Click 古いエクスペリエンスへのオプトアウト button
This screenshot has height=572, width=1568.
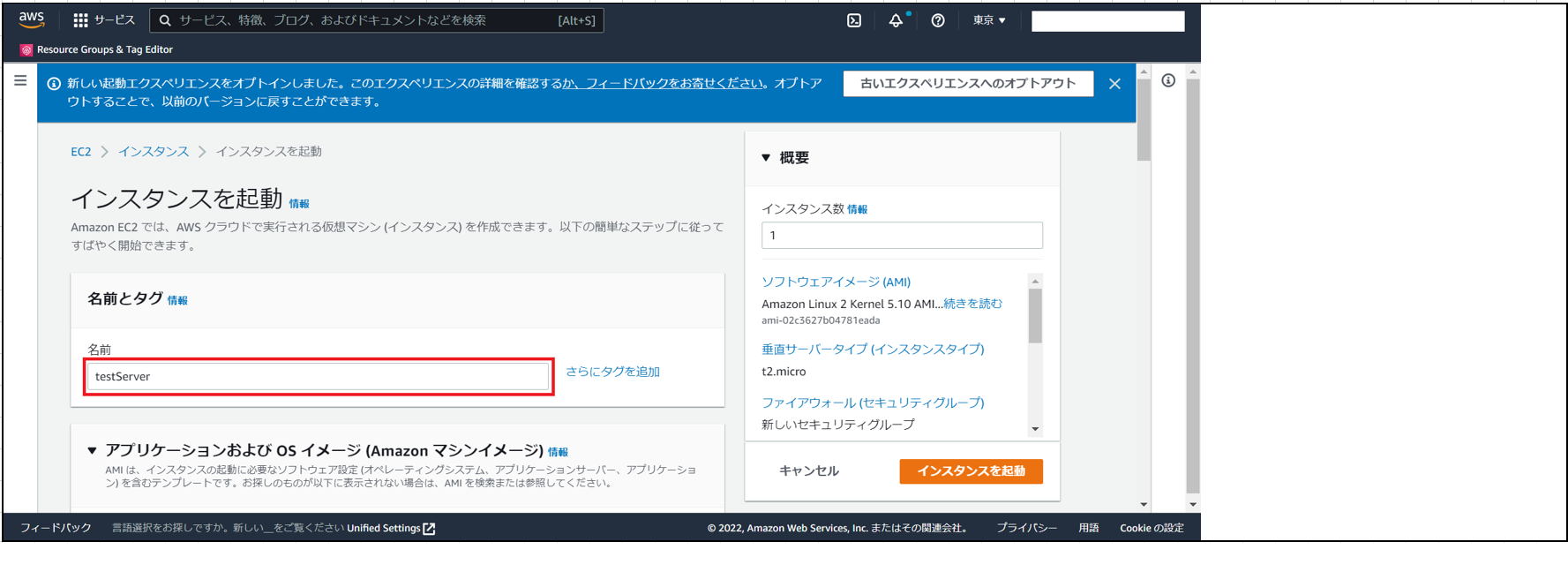pos(968,84)
